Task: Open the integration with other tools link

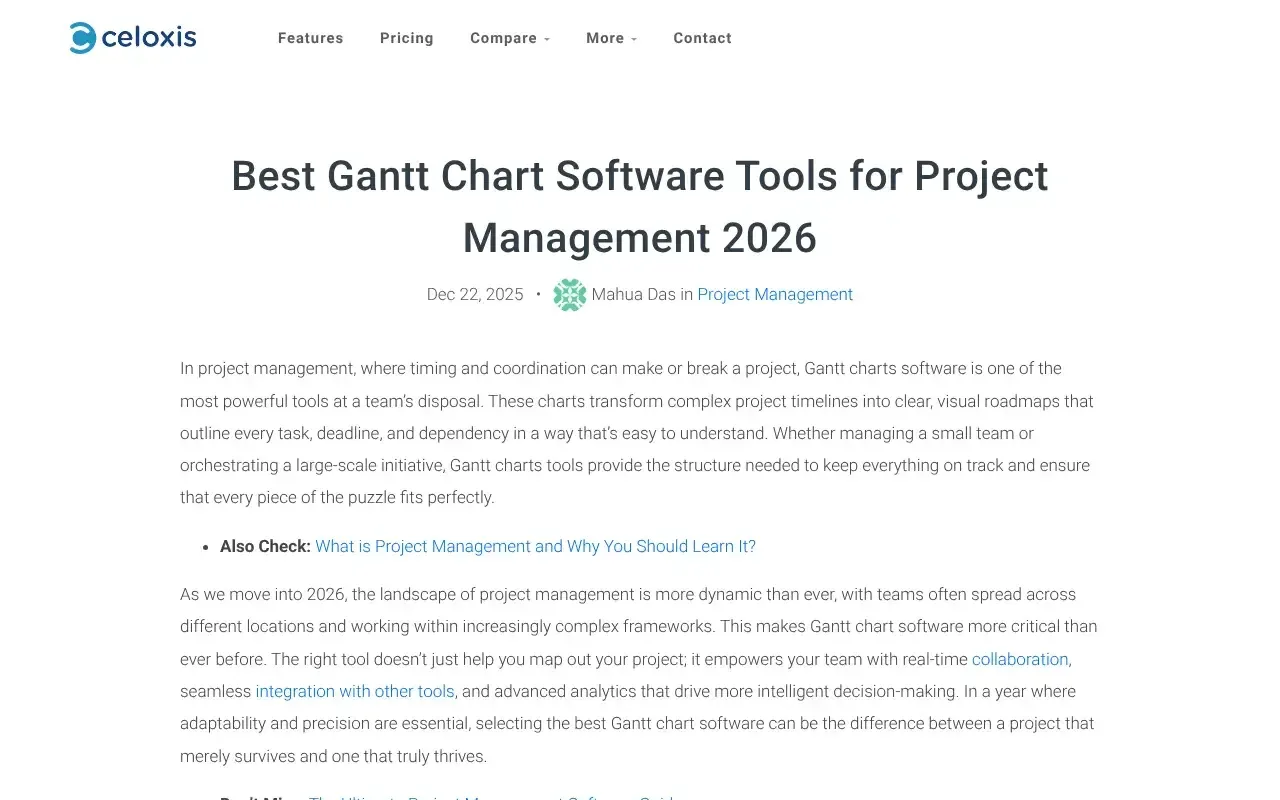Action: (x=355, y=691)
